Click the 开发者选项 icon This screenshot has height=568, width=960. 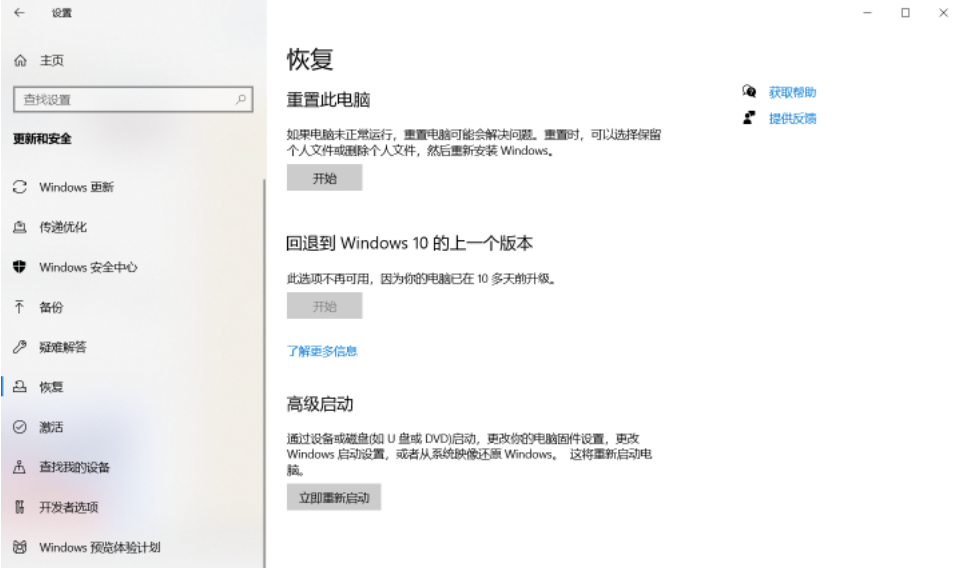click(20, 507)
